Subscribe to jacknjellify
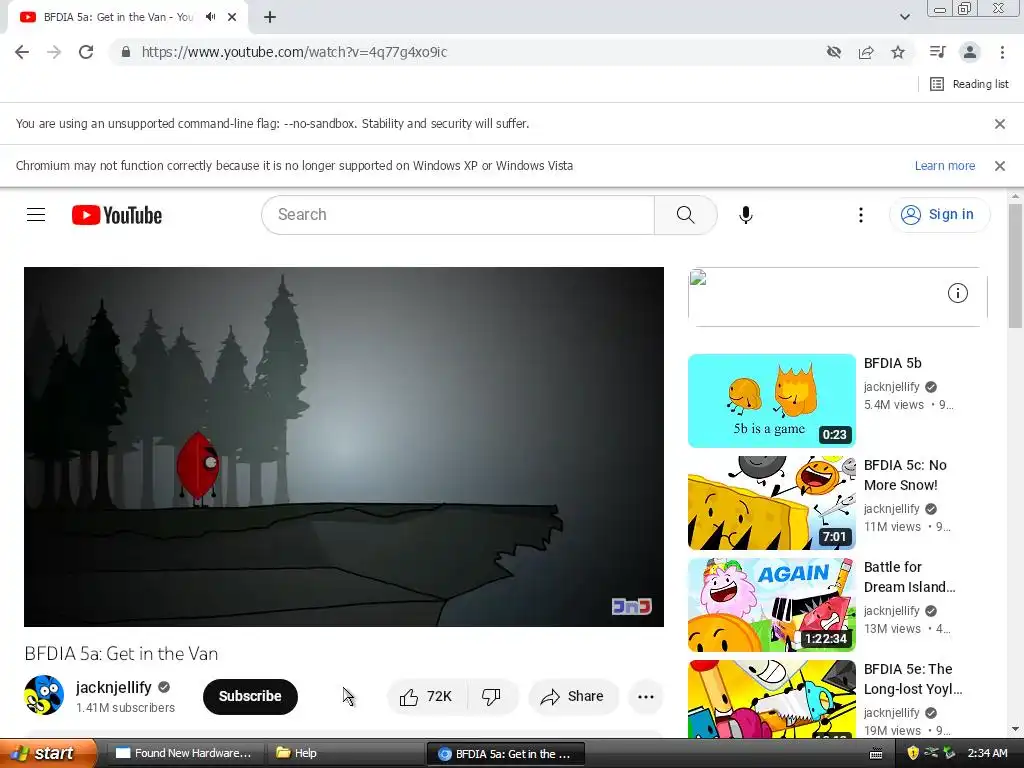1024x768 pixels. [x=250, y=696]
